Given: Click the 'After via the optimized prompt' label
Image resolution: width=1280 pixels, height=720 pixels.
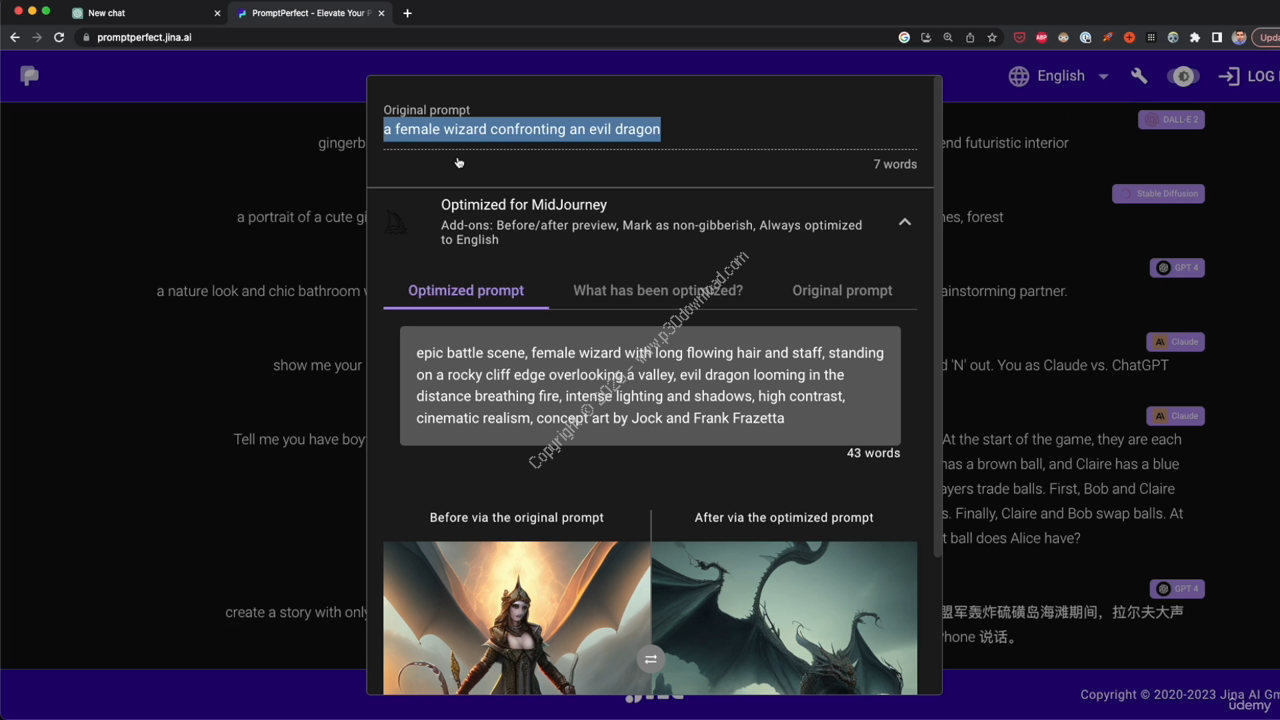Looking at the screenshot, I should (784, 517).
